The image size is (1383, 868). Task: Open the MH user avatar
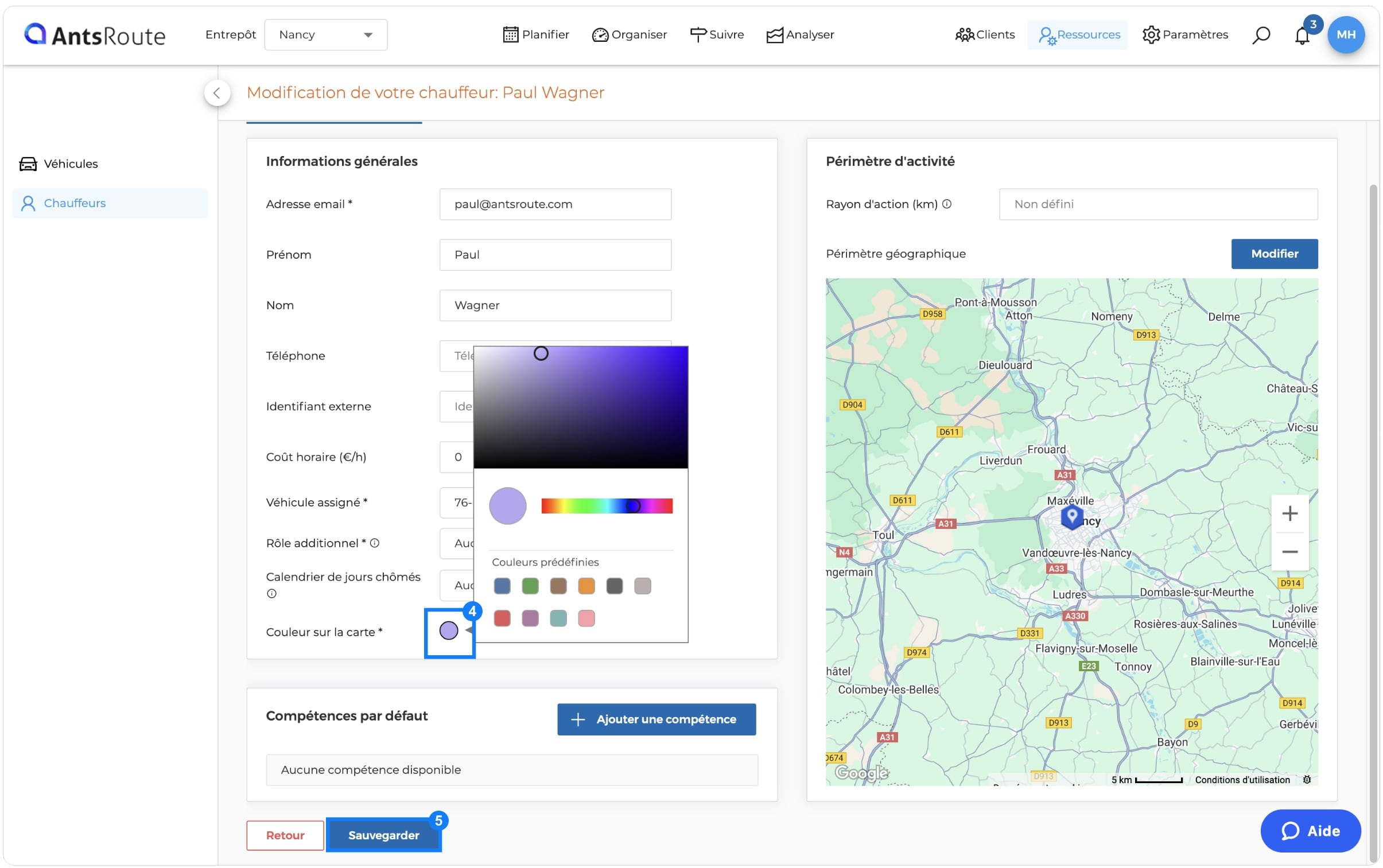pos(1345,34)
